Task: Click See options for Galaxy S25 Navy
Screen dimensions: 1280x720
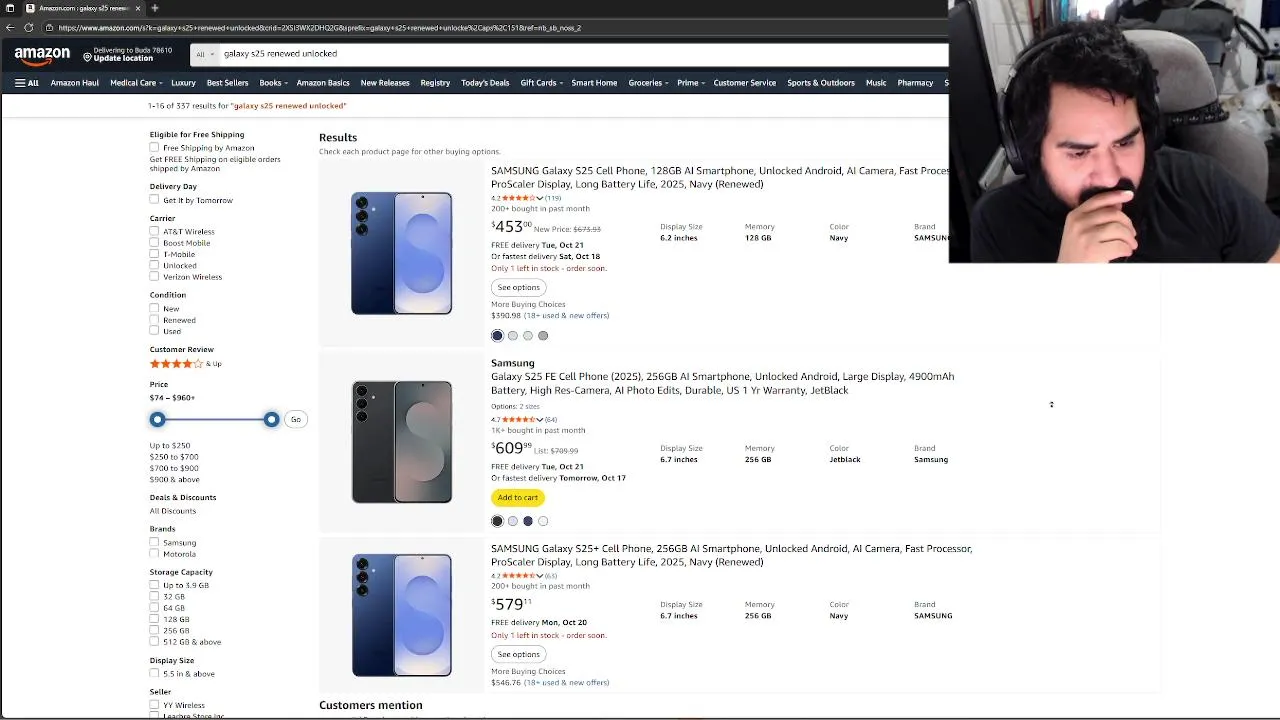Action: point(518,288)
